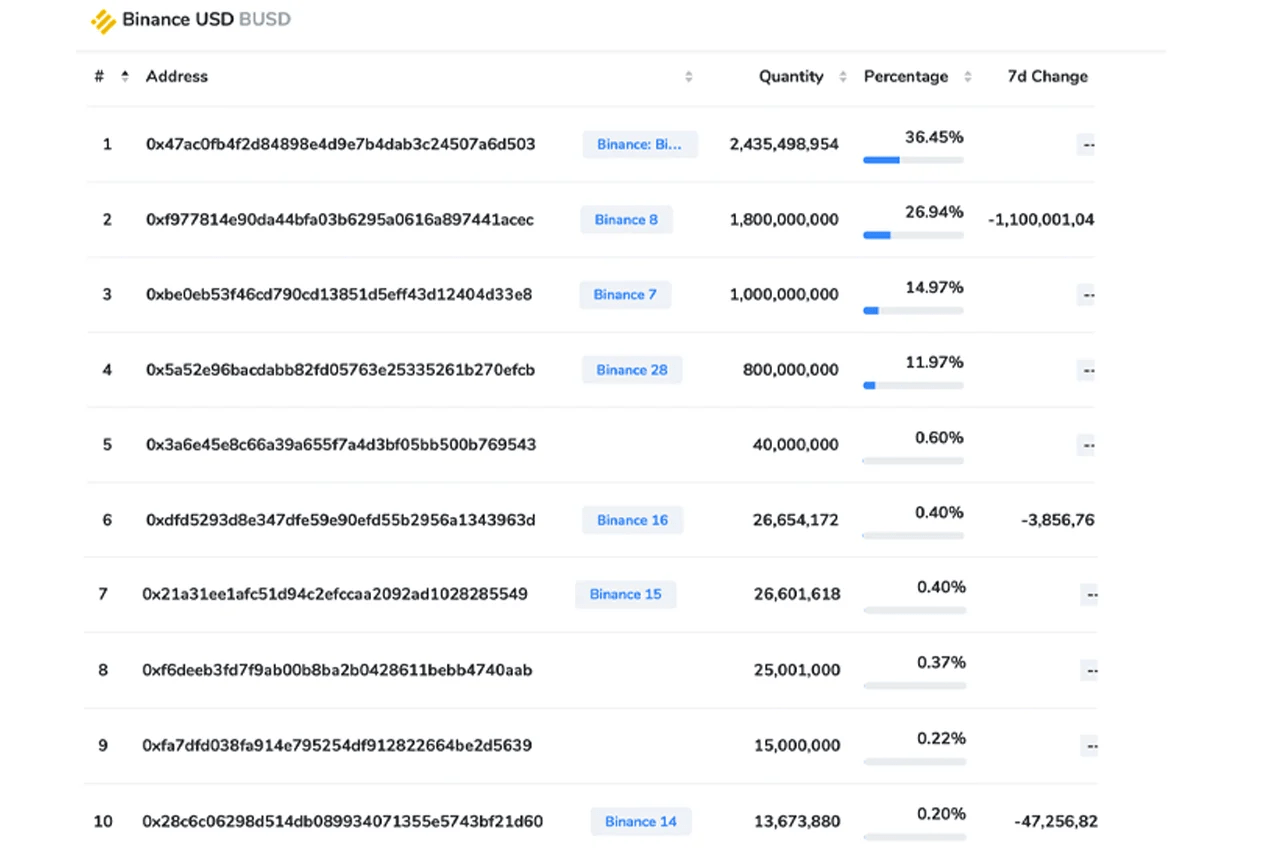Click the Binance USD logo icon
Screen dimensions: 1280x850
click(103, 21)
